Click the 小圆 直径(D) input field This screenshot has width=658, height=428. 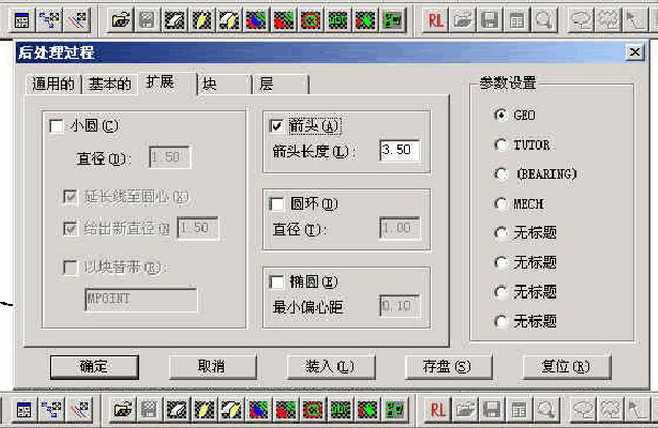point(170,157)
